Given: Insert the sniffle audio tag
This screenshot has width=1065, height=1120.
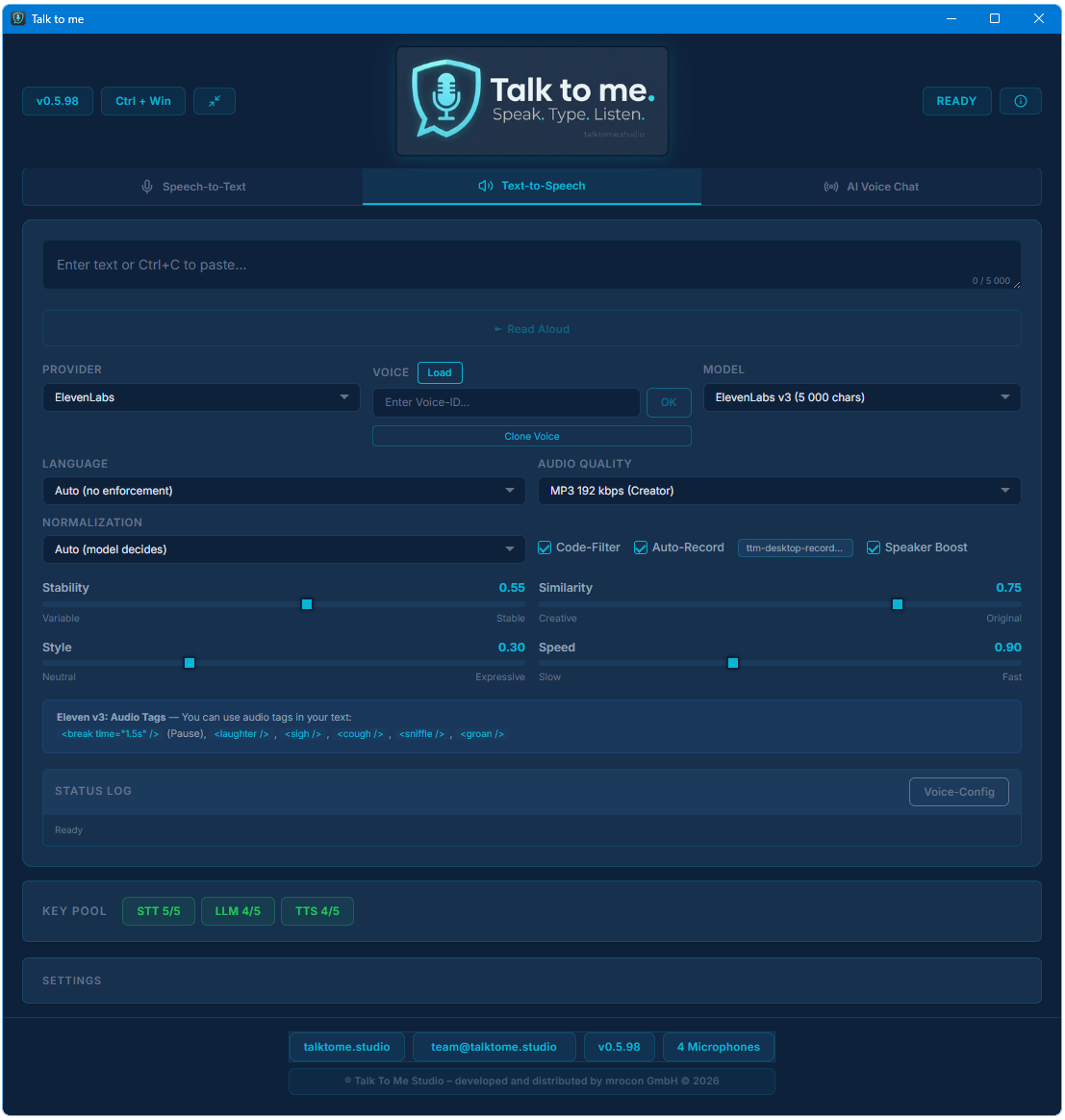Looking at the screenshot, I should [421, 733].
